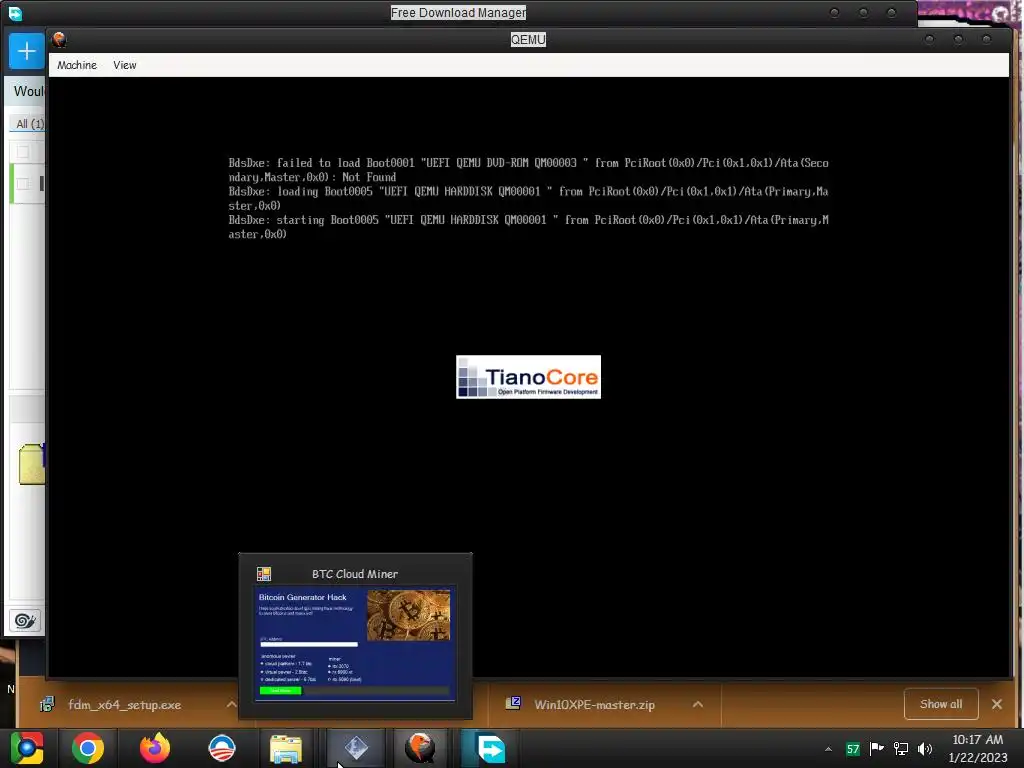Click the Free Download Manager title bar icon

[x=14, y=13]
